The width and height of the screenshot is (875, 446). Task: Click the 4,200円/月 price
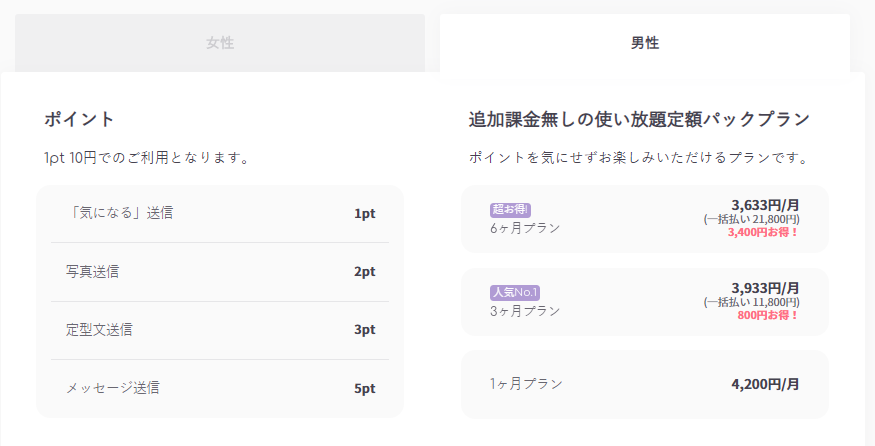765,384
